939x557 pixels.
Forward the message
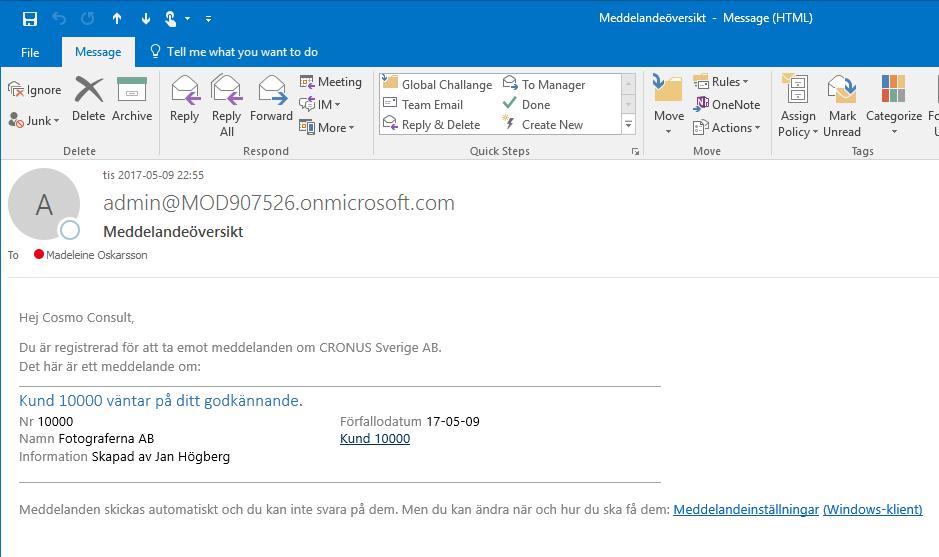click(x=271, y=99)
